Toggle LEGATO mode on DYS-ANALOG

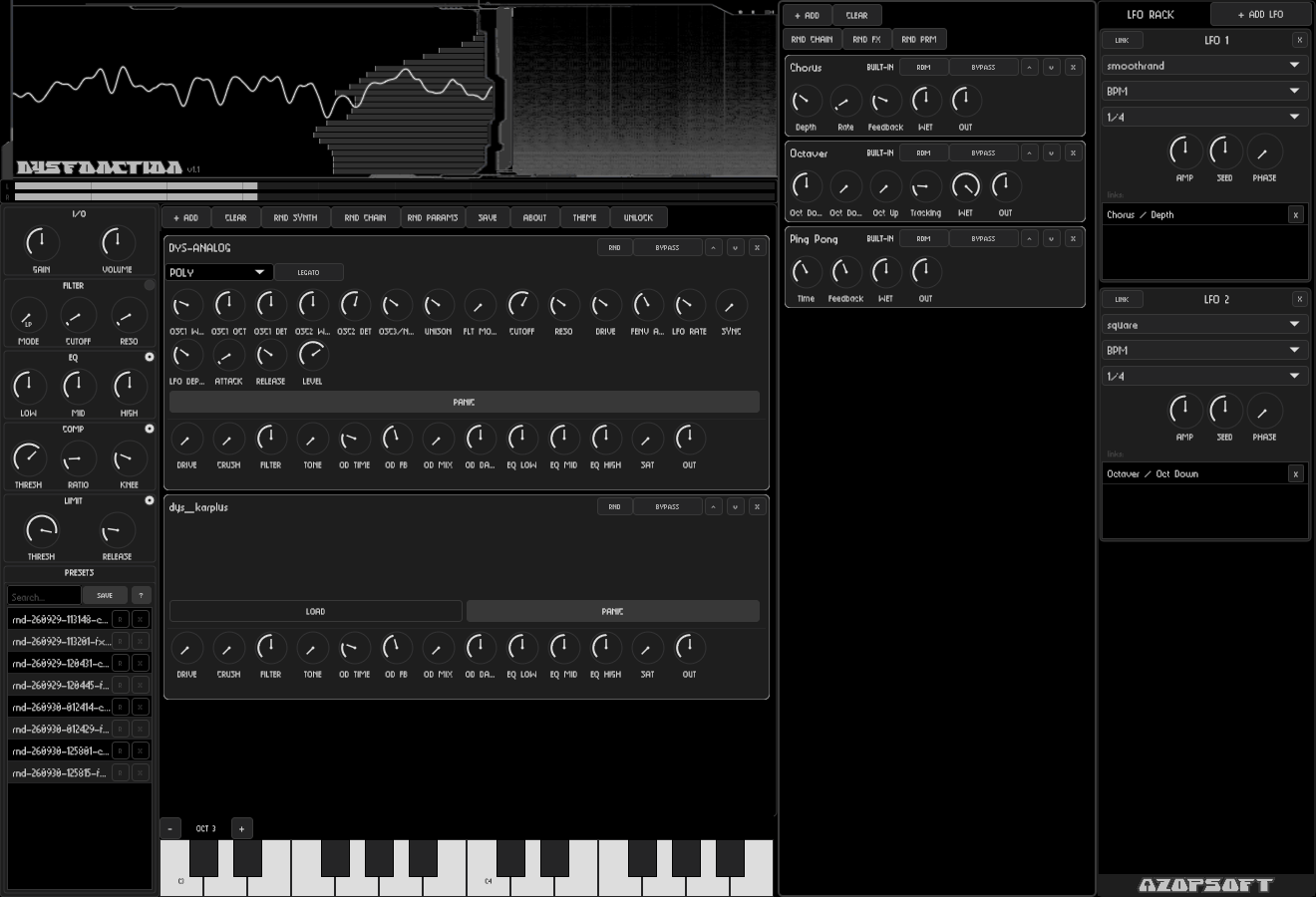coord(308,272)
